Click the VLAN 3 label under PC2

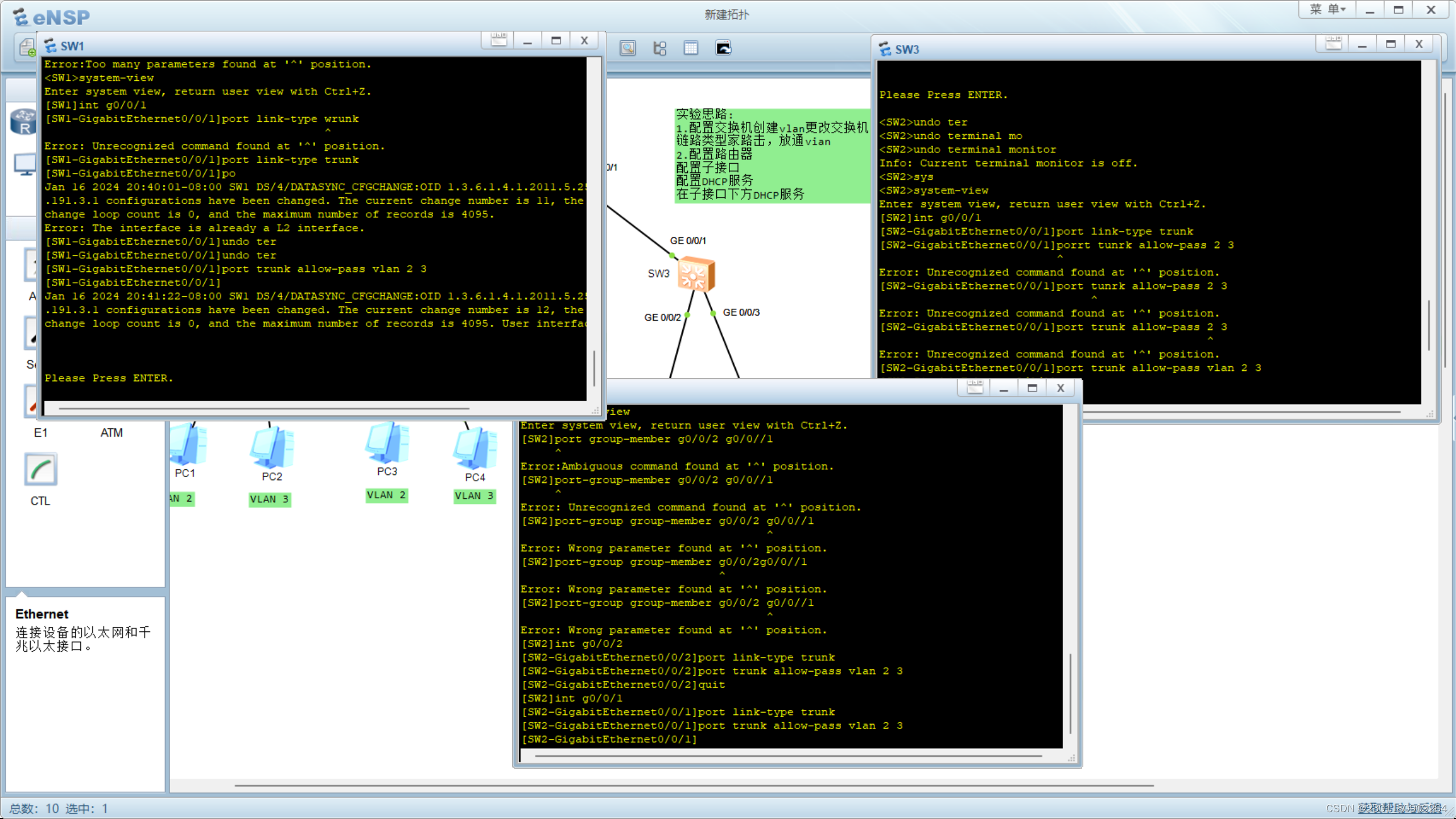pos(270,499)
